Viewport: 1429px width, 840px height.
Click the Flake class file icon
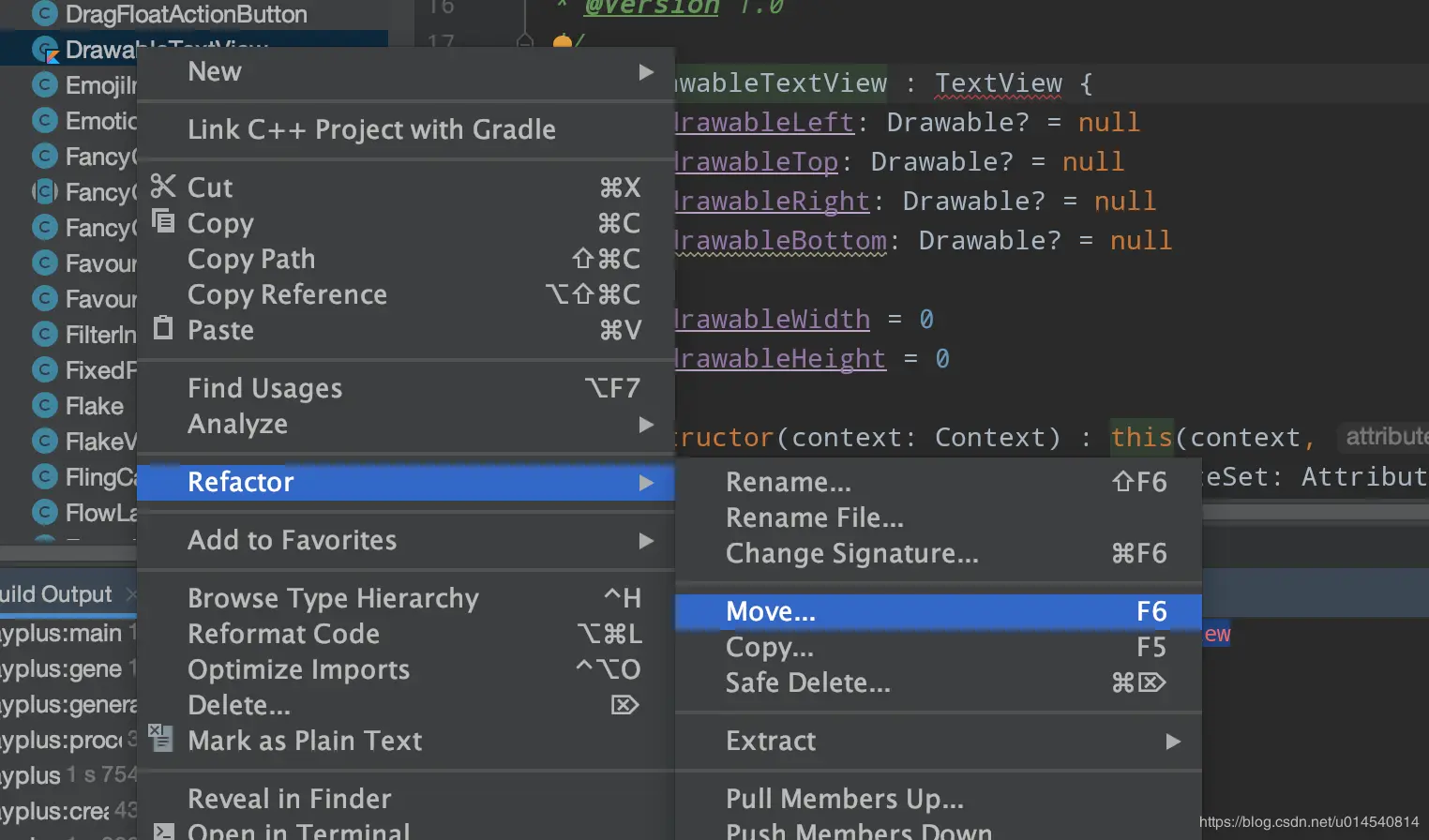44,406
